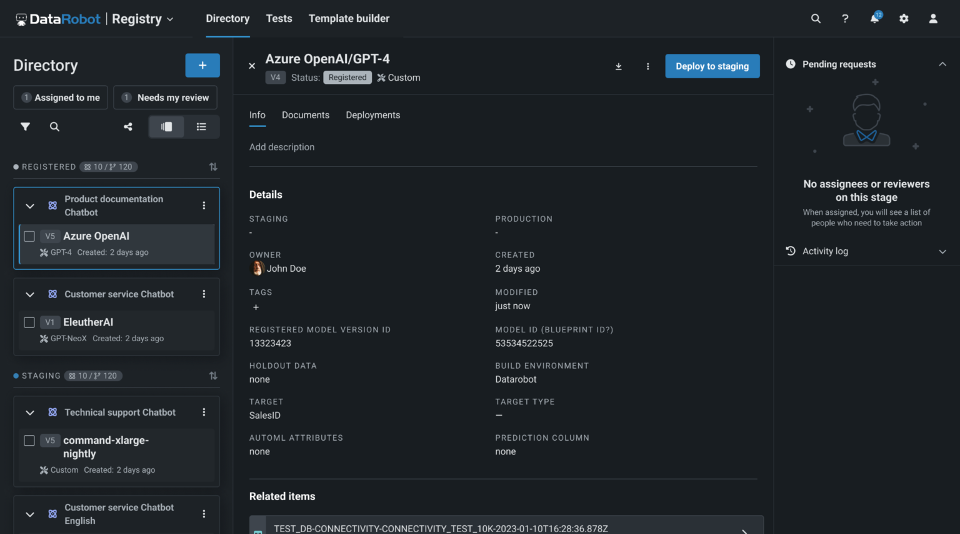Click the sort icon beside Registered section

pos(212,167)
